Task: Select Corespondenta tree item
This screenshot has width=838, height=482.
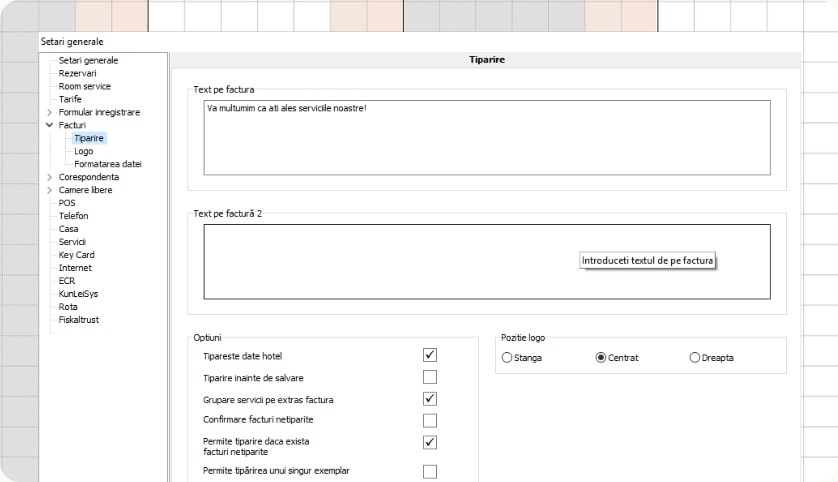Action: tap(89, 177)
